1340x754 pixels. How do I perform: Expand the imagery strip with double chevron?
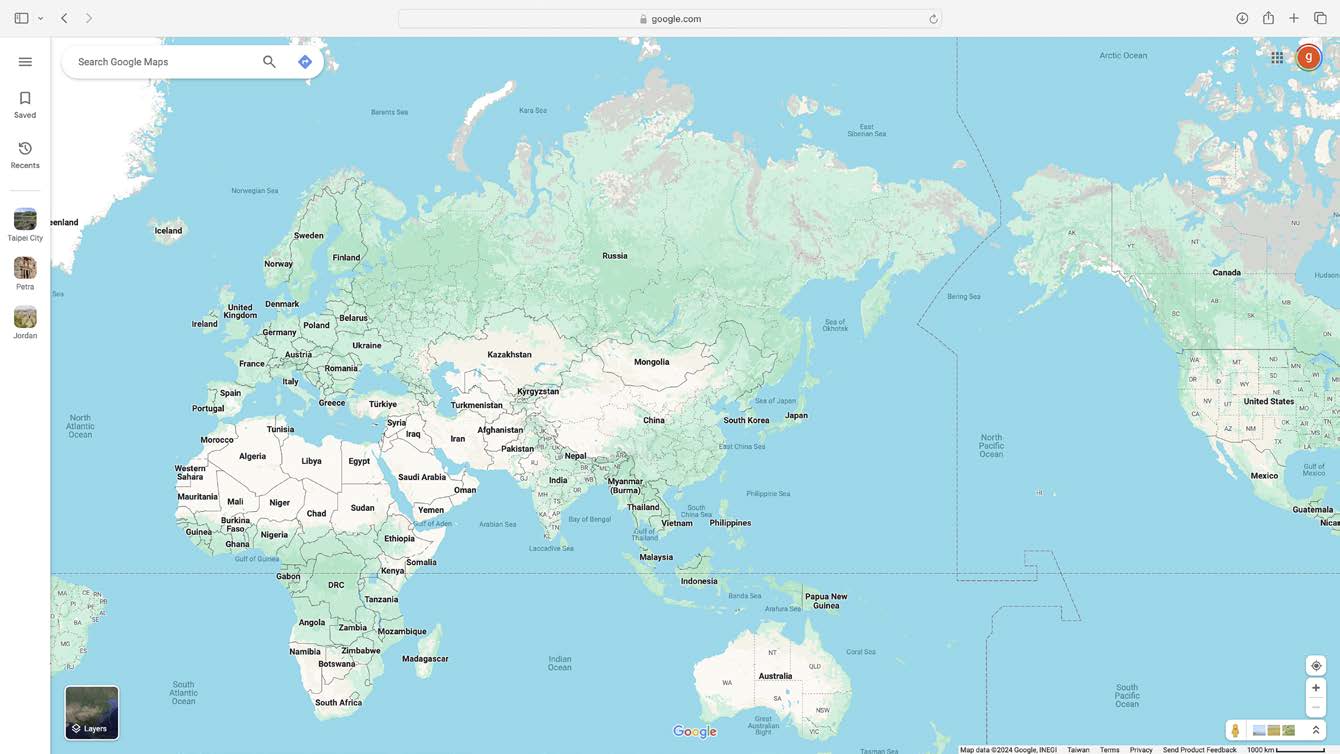pos(1316,731)
